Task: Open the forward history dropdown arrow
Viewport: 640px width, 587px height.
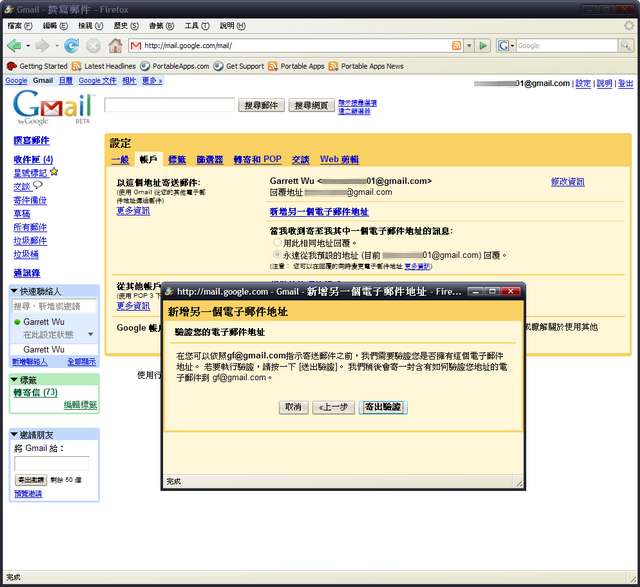Action: 57,46
